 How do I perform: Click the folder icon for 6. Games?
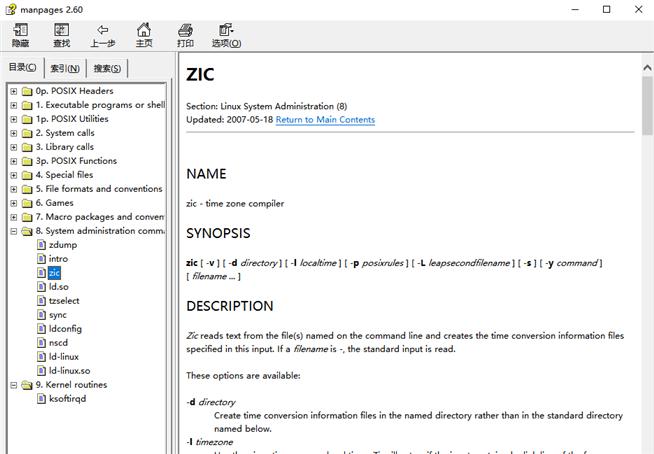(x=27, y=203)
